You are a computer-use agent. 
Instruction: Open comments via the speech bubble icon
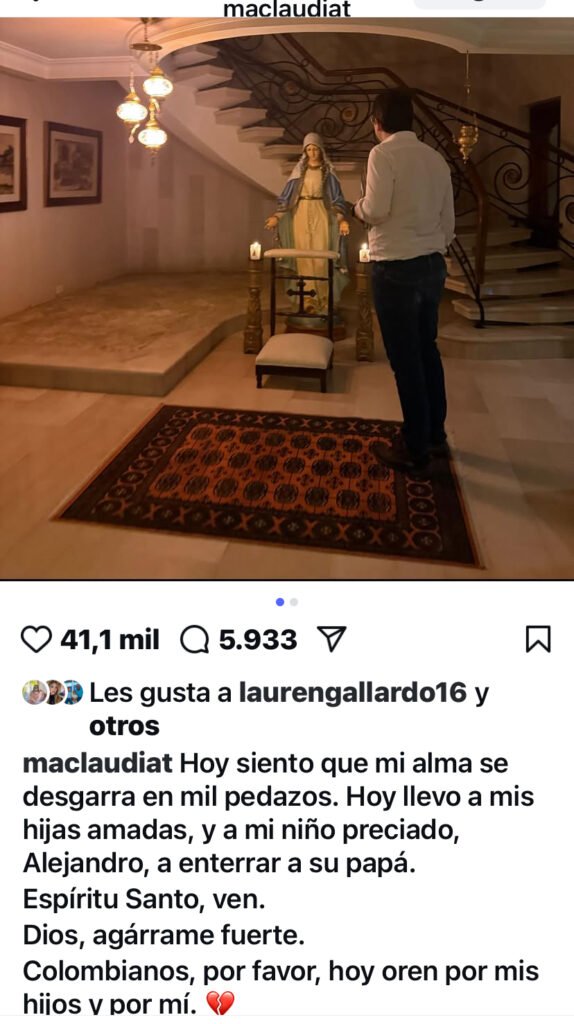tap(195, 640)
